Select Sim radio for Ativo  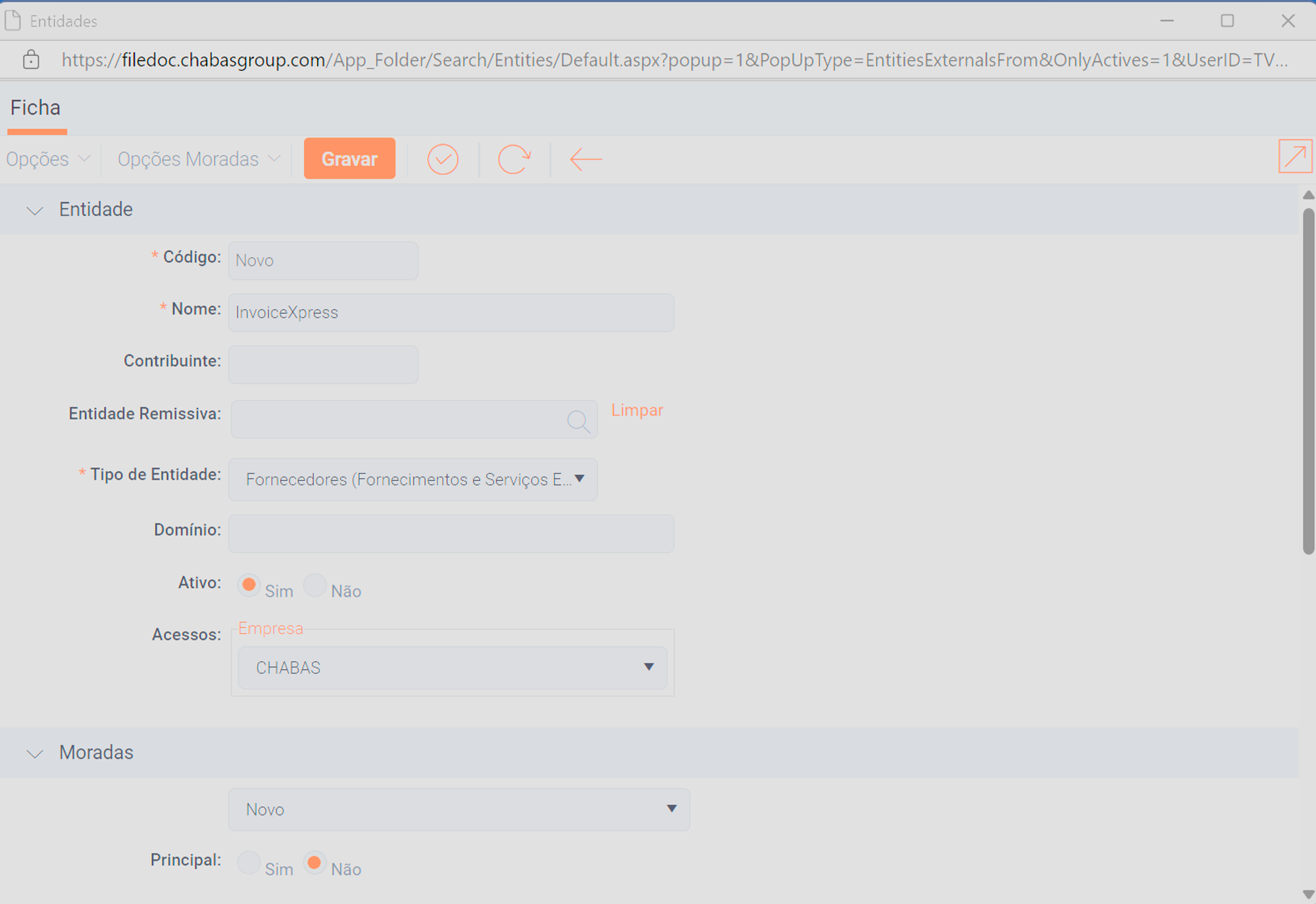249,584
